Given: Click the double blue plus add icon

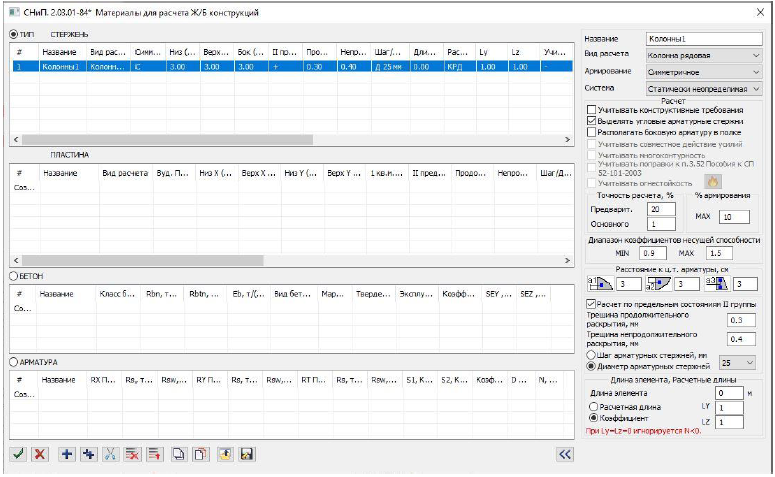Looking at the screenshot, I should click(x=89, y=454).
